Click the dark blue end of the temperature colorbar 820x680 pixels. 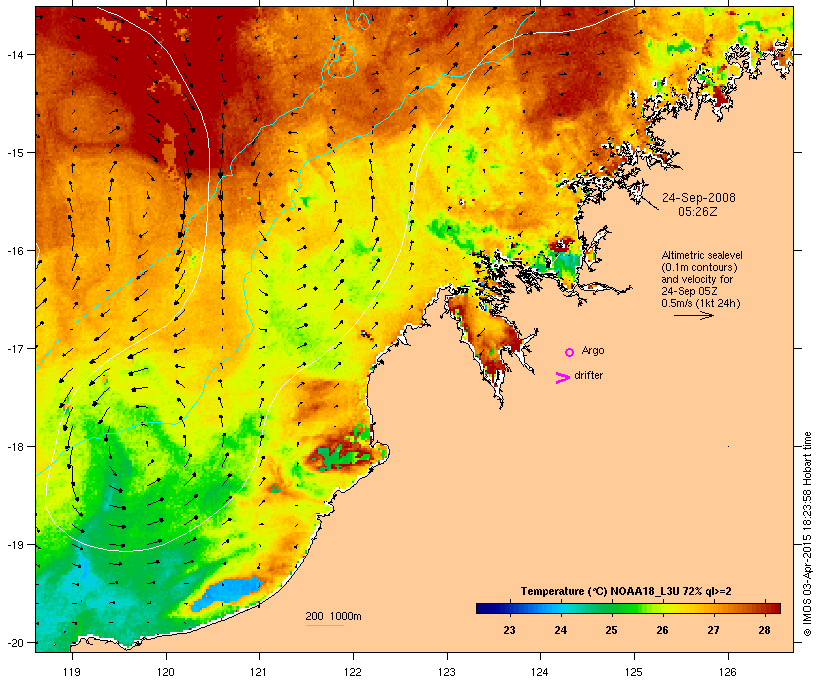click(486, 608)
